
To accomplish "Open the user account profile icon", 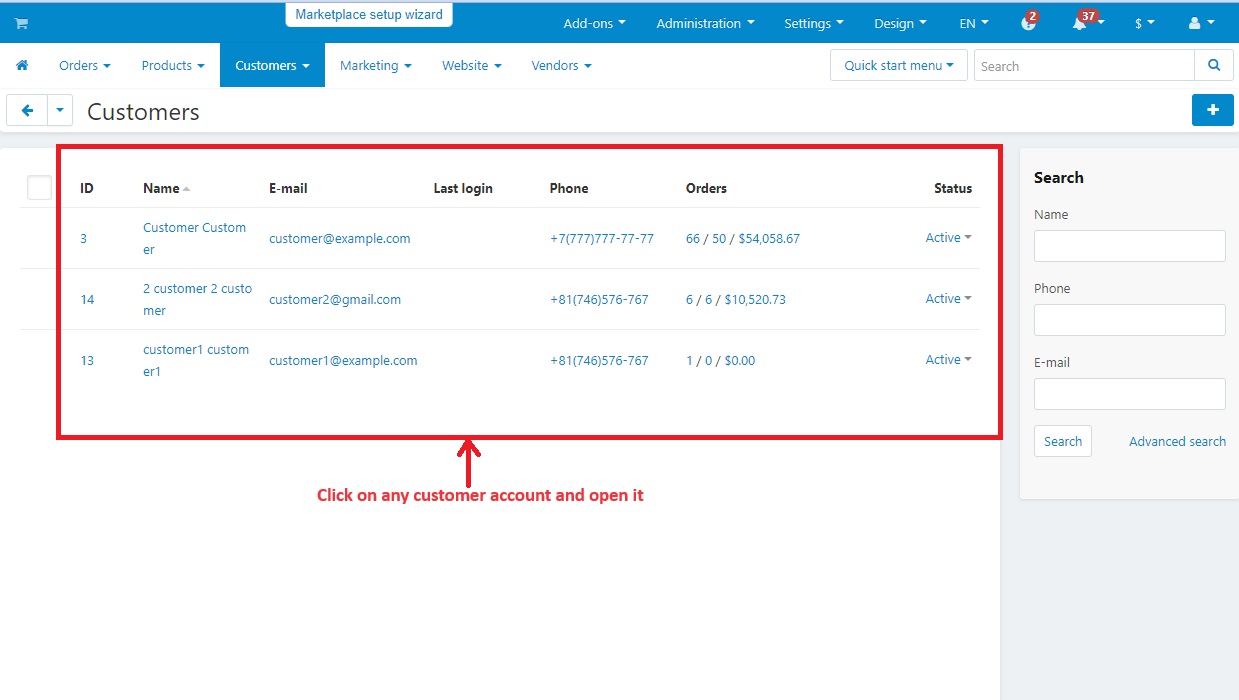I will click(1195, 23).
